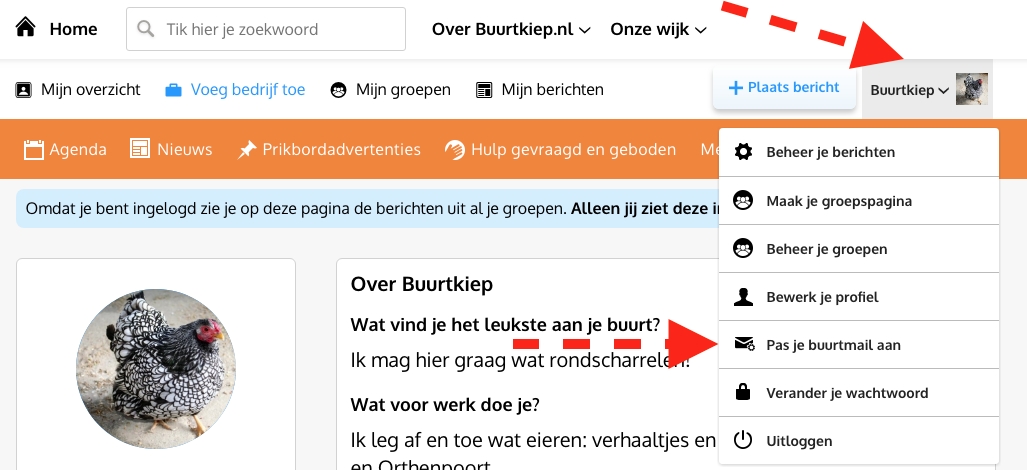Select Beheer je berichten menu entry
Screen dimensions: 1027x470
[830, 153]
